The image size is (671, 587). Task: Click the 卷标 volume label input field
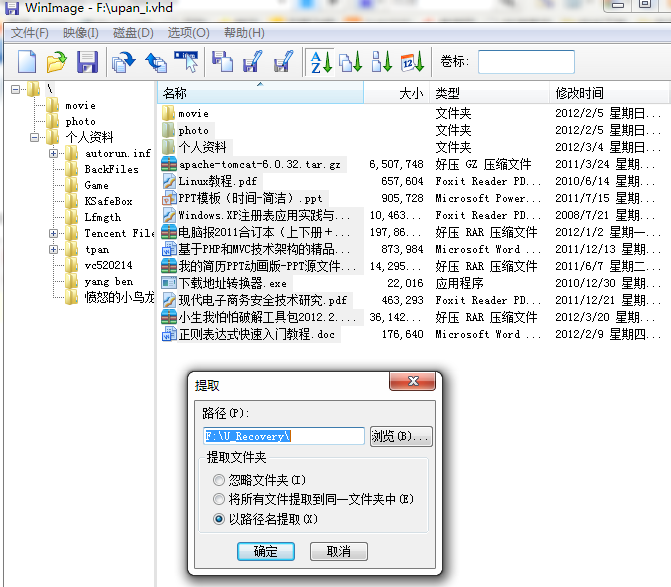click(526, 62)
